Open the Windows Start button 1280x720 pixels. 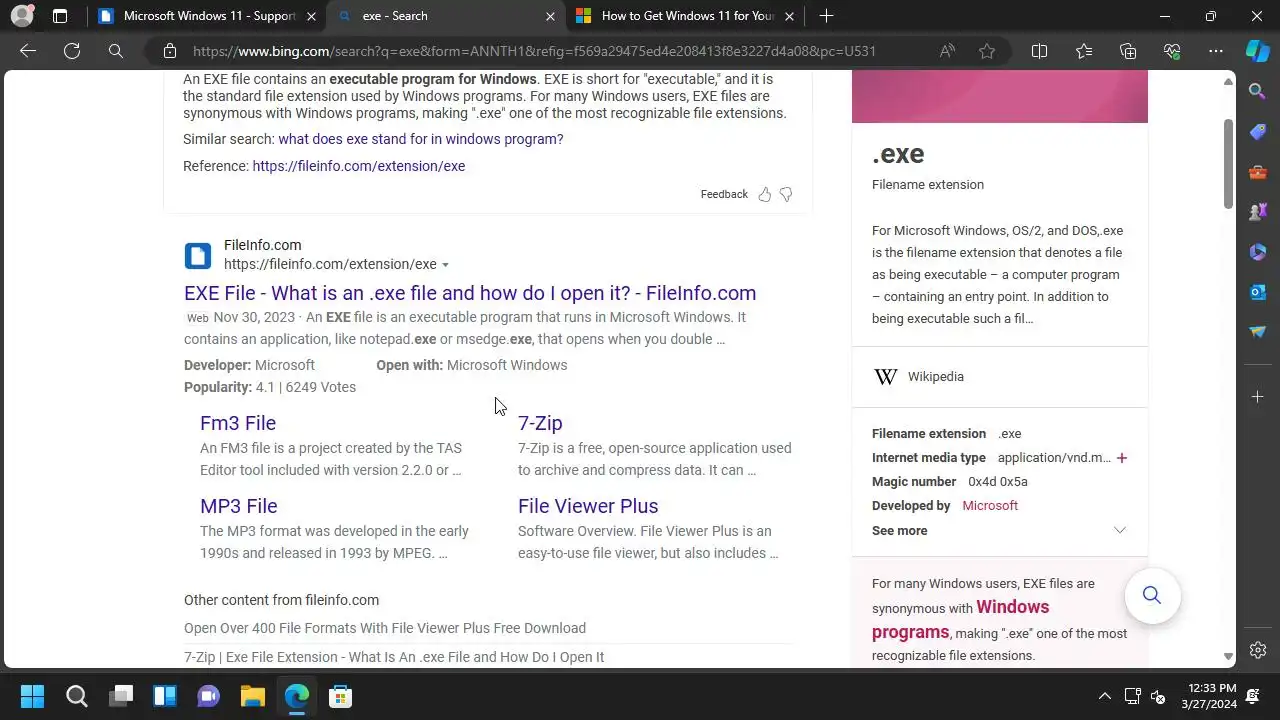(32, 696)
